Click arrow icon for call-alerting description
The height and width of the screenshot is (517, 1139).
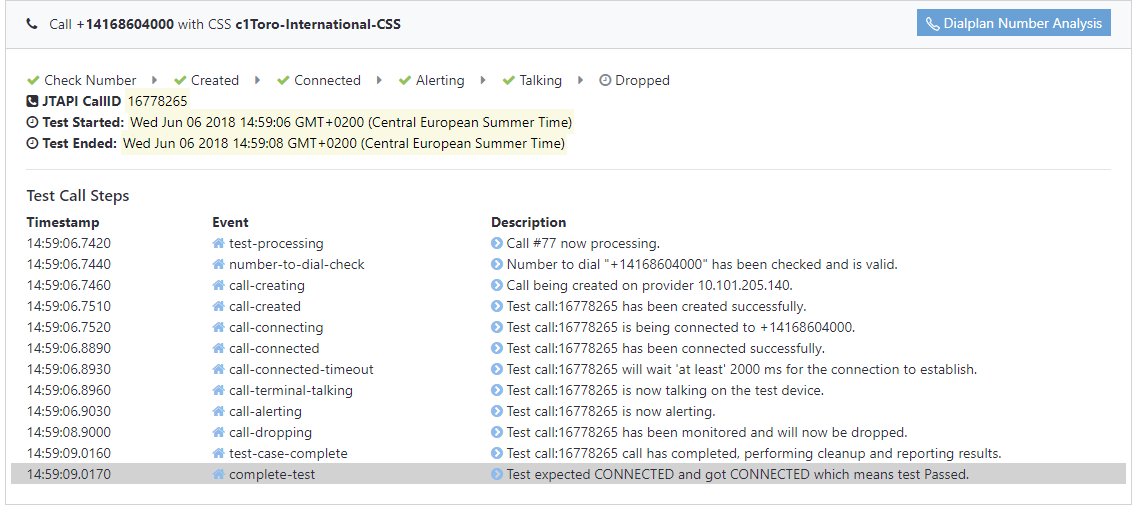click(497, 411)
